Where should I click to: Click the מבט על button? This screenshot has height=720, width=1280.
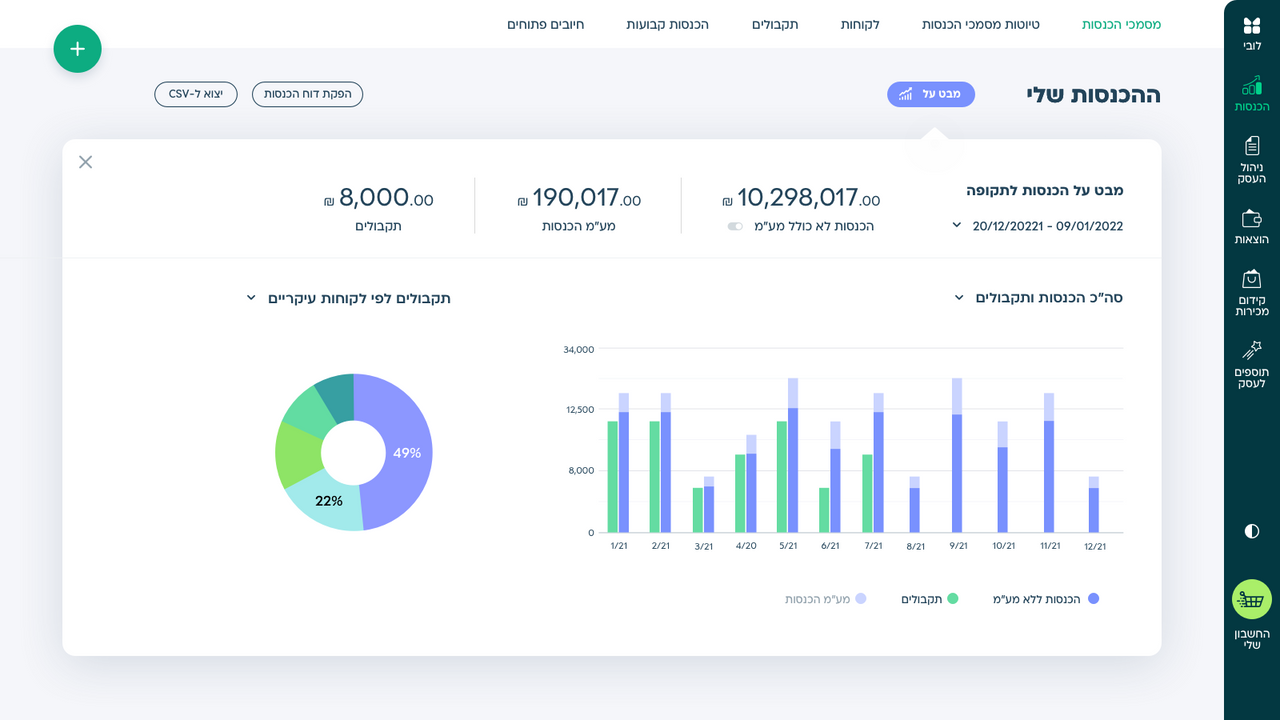[x=931, y=94]
